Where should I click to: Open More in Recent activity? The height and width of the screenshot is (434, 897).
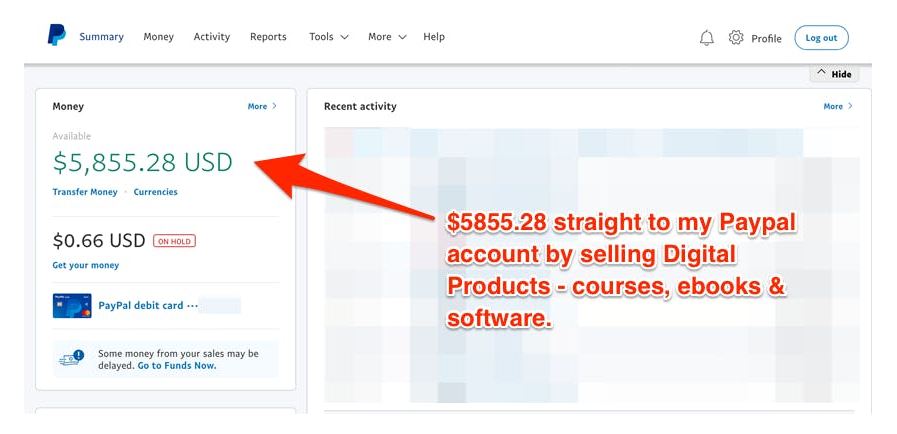click(x=838, y=106)
